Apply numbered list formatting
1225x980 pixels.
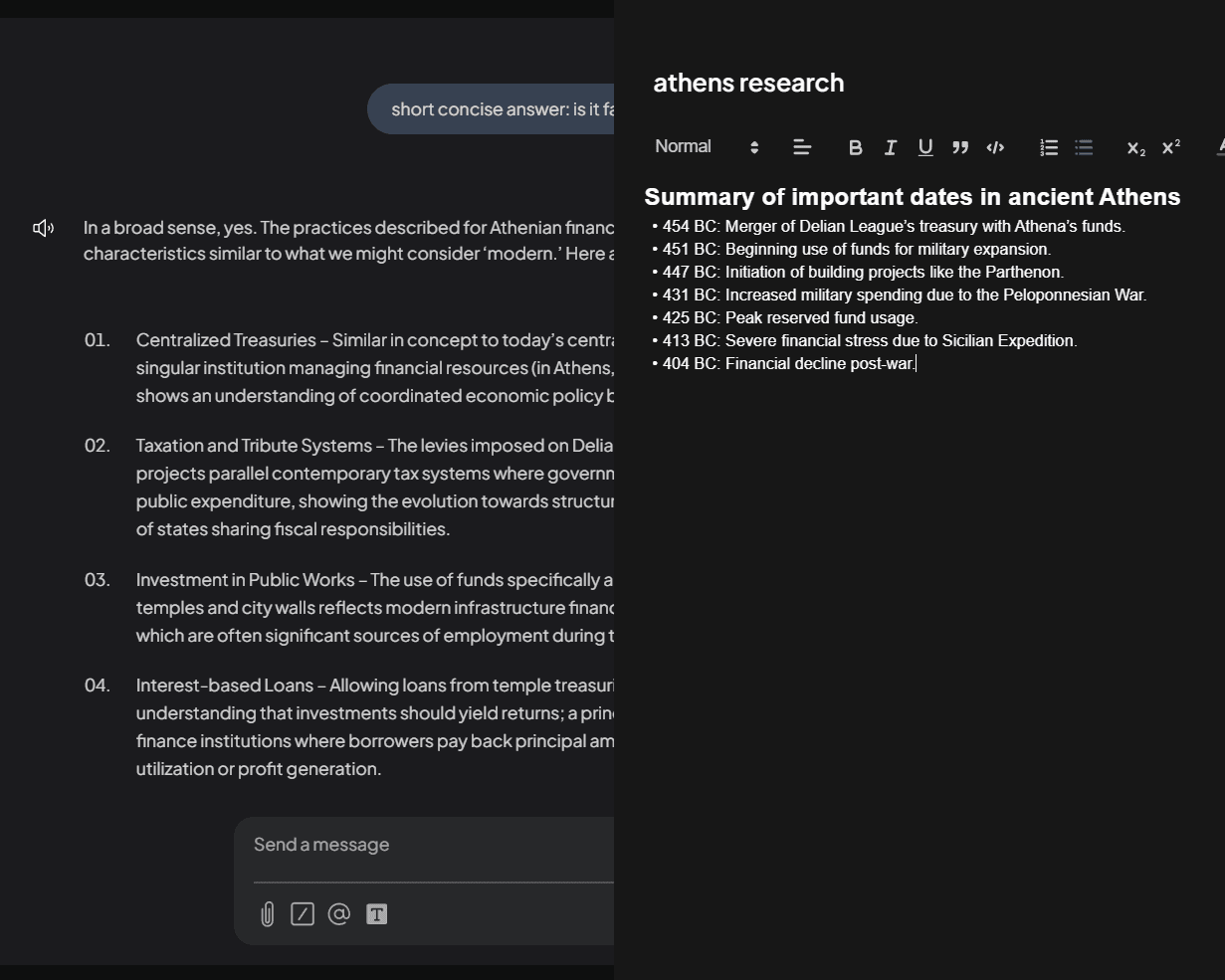coord(1049,147)
